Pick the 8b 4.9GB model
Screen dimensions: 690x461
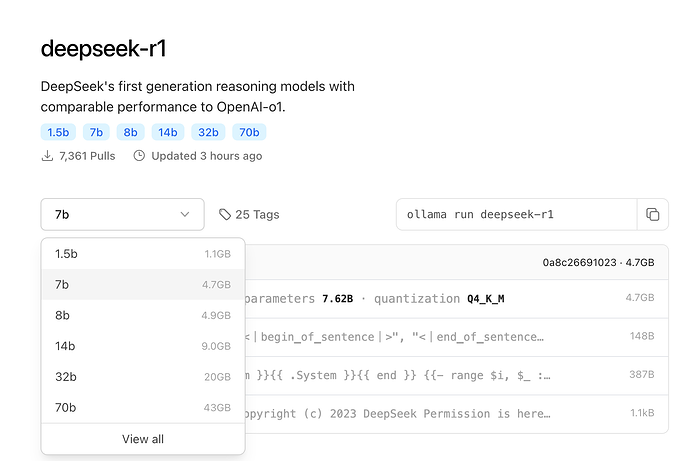pos(143,315)
